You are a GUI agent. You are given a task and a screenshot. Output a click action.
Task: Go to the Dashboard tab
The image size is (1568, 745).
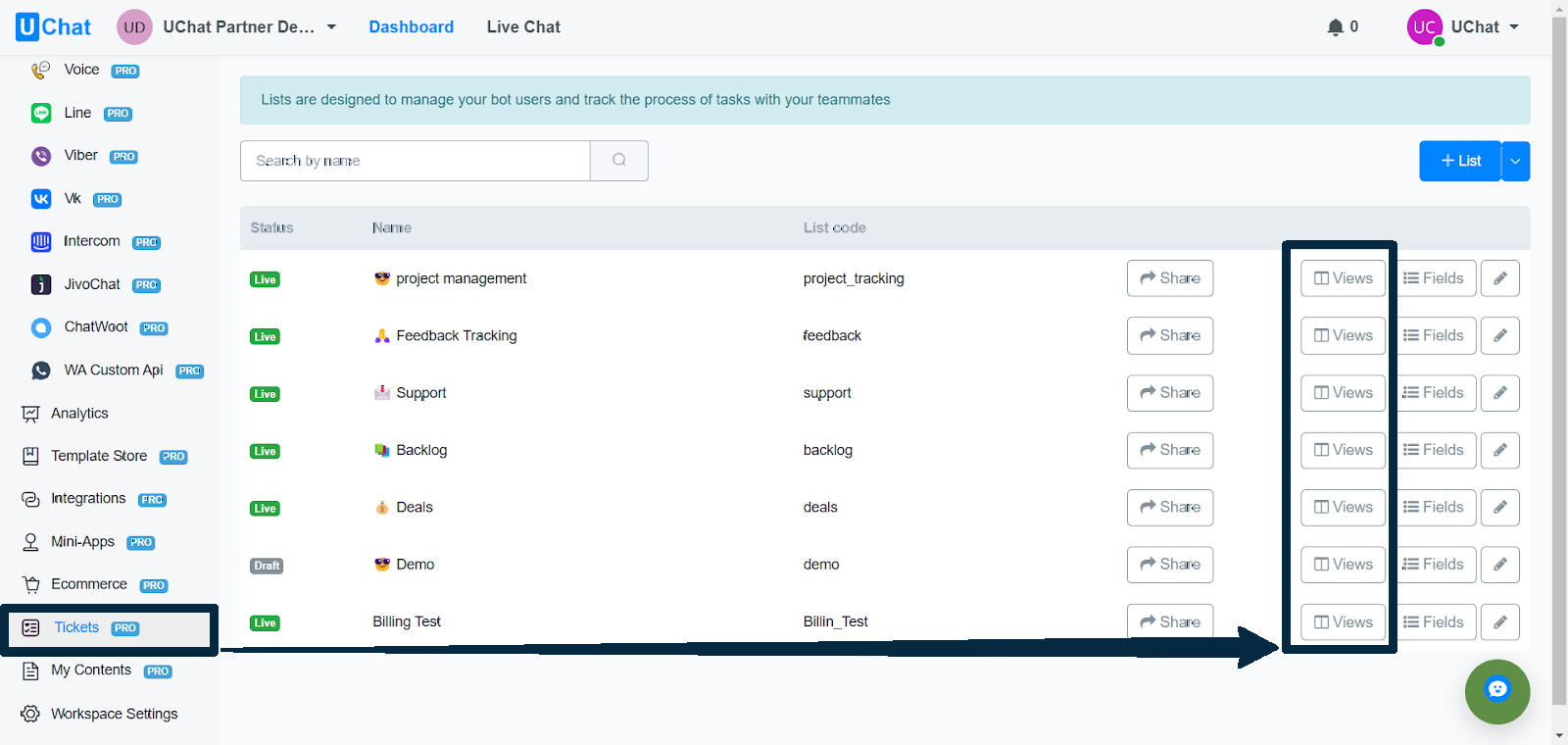pyautogui.click(x=412, y=26)
